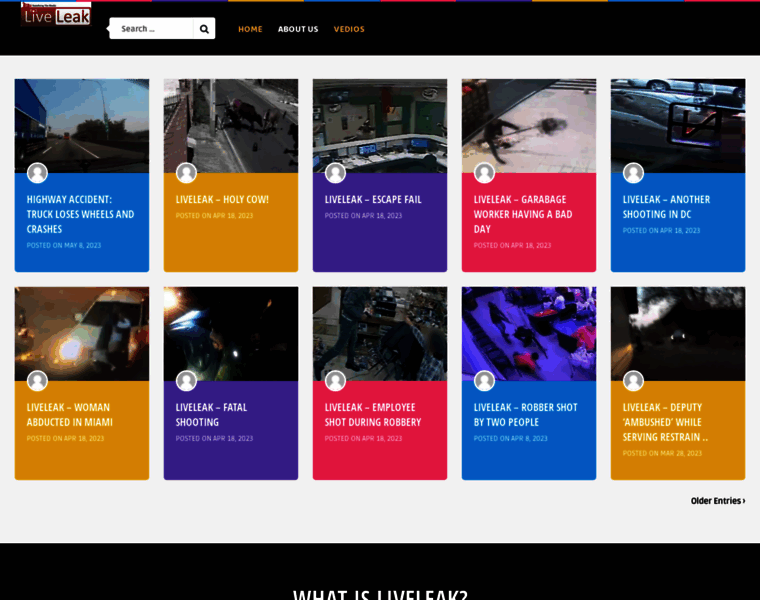Click author avatar on Employee Shot card
The height and width of the screenshot is (600, 760).
[335, 380]
